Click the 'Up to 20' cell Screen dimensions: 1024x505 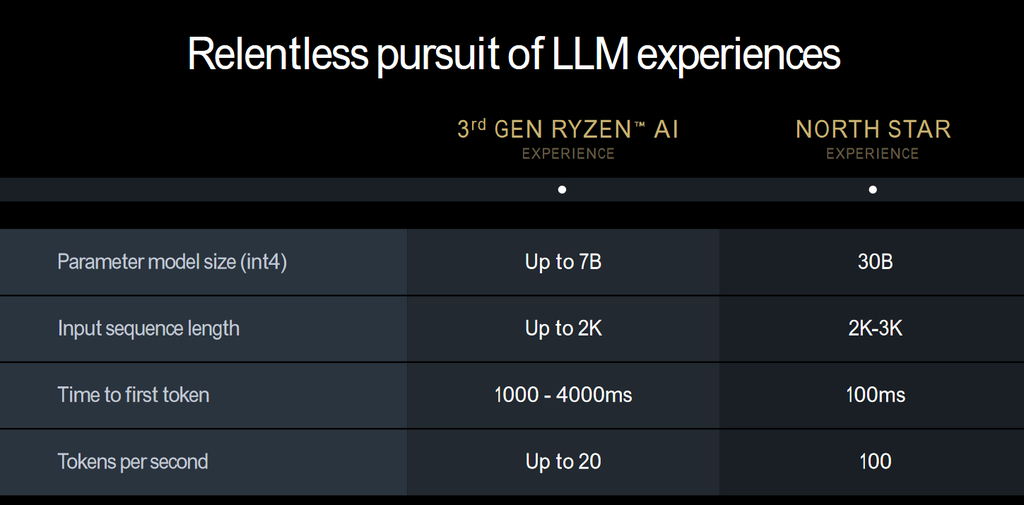pyautogui.click(x=563, y=462)
